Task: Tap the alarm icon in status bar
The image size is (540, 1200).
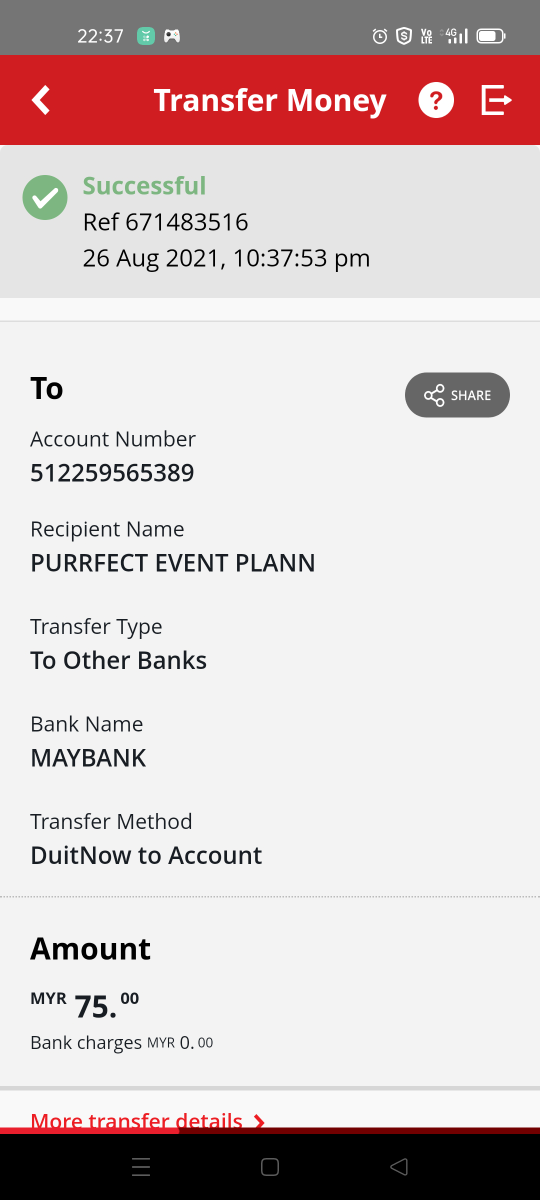Action: tap(380, 36)
